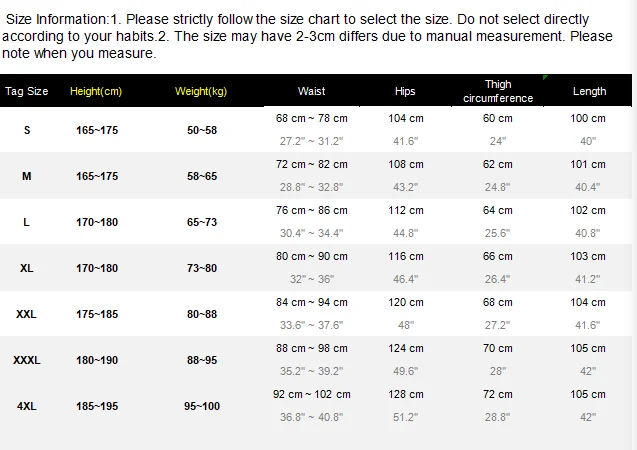The width and height of the screenshot is (637, 450).
Task: Select the Tag Size column header
Action: pos(27,91)
